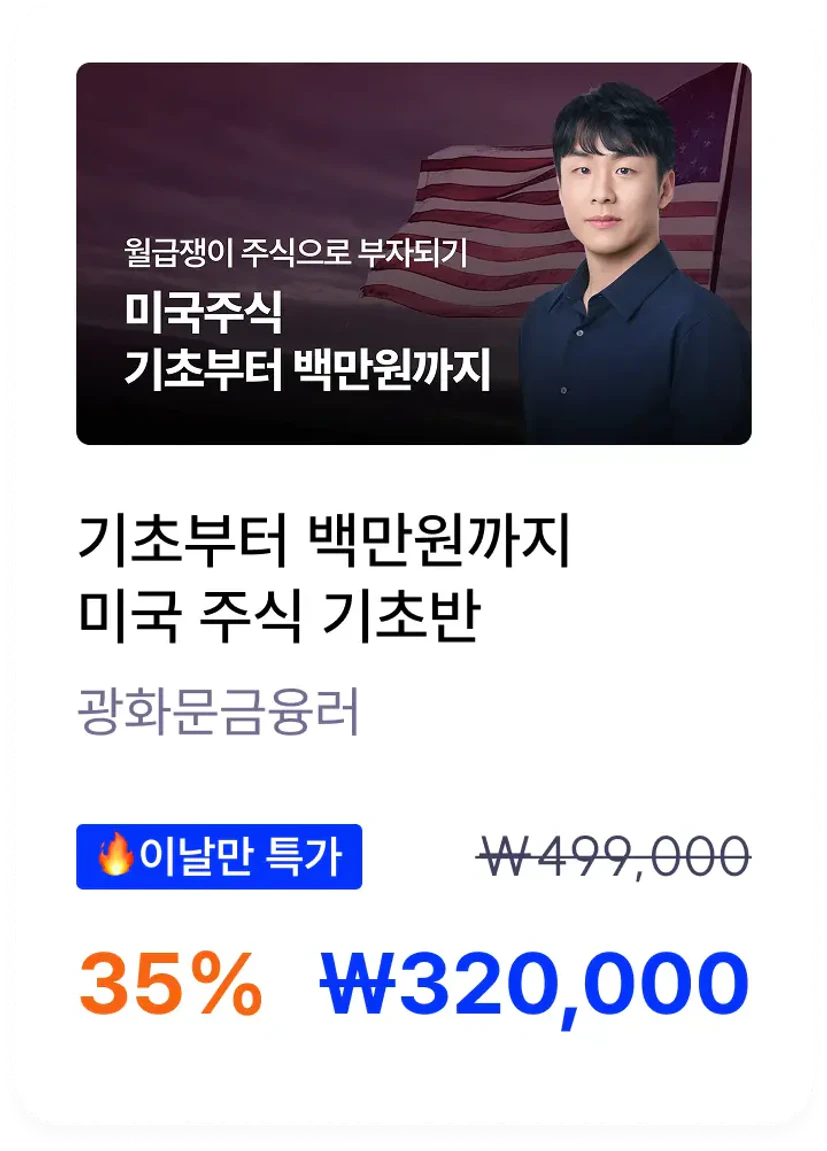Open the course banner thumbnail image

click(x=414, y=253)
